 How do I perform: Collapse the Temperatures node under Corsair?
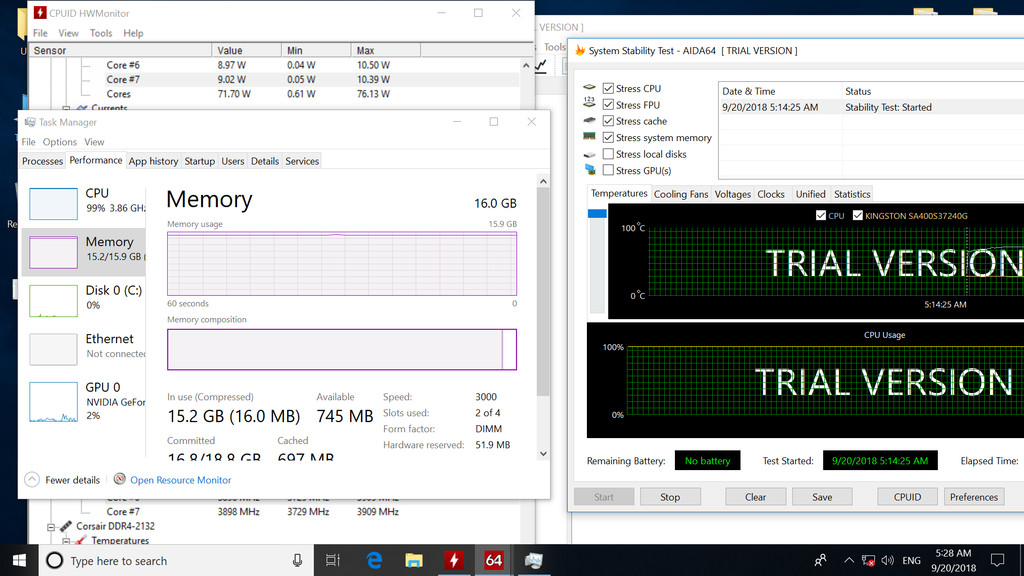65,541
